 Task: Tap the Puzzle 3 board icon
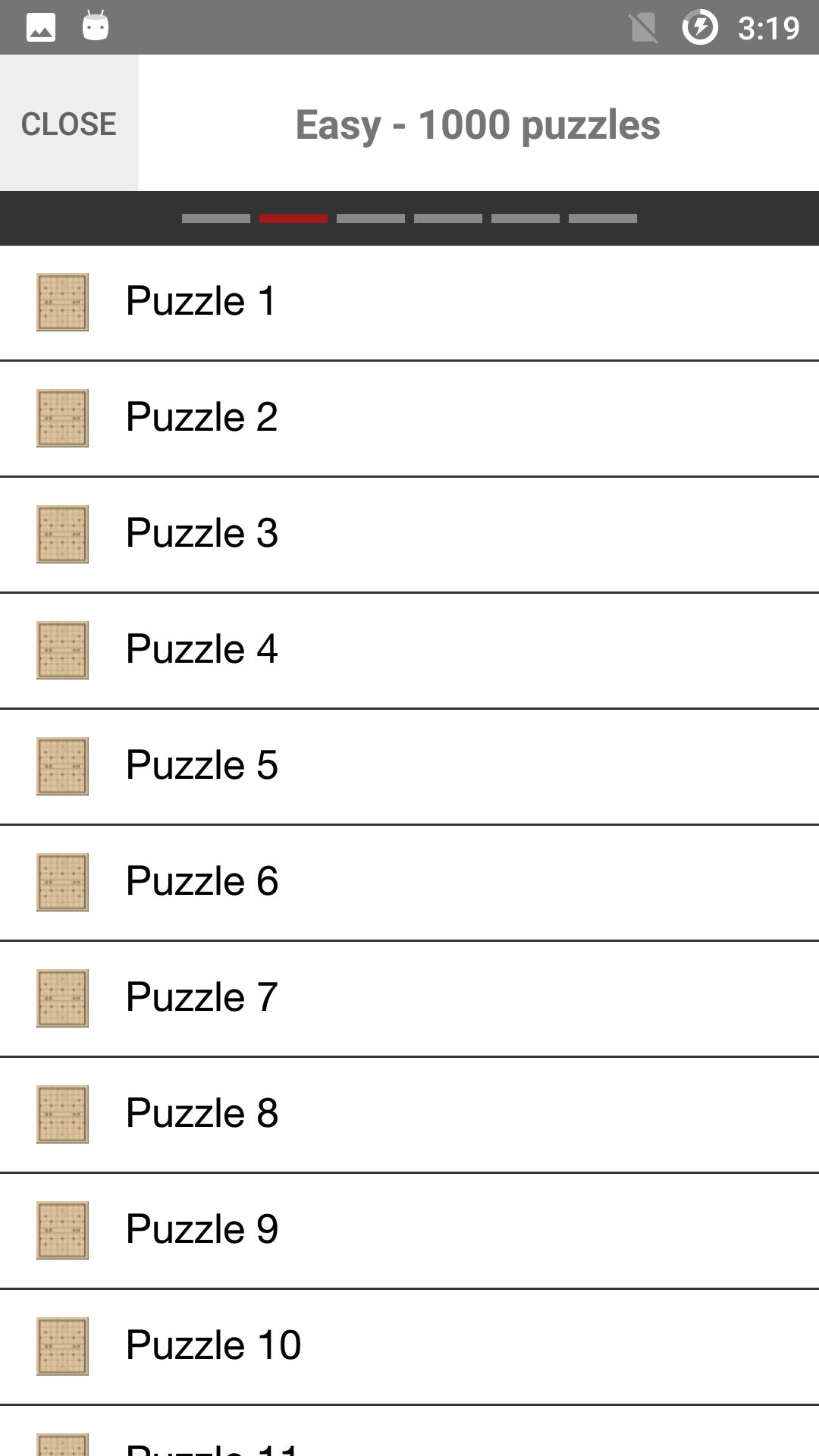[62, 534]
